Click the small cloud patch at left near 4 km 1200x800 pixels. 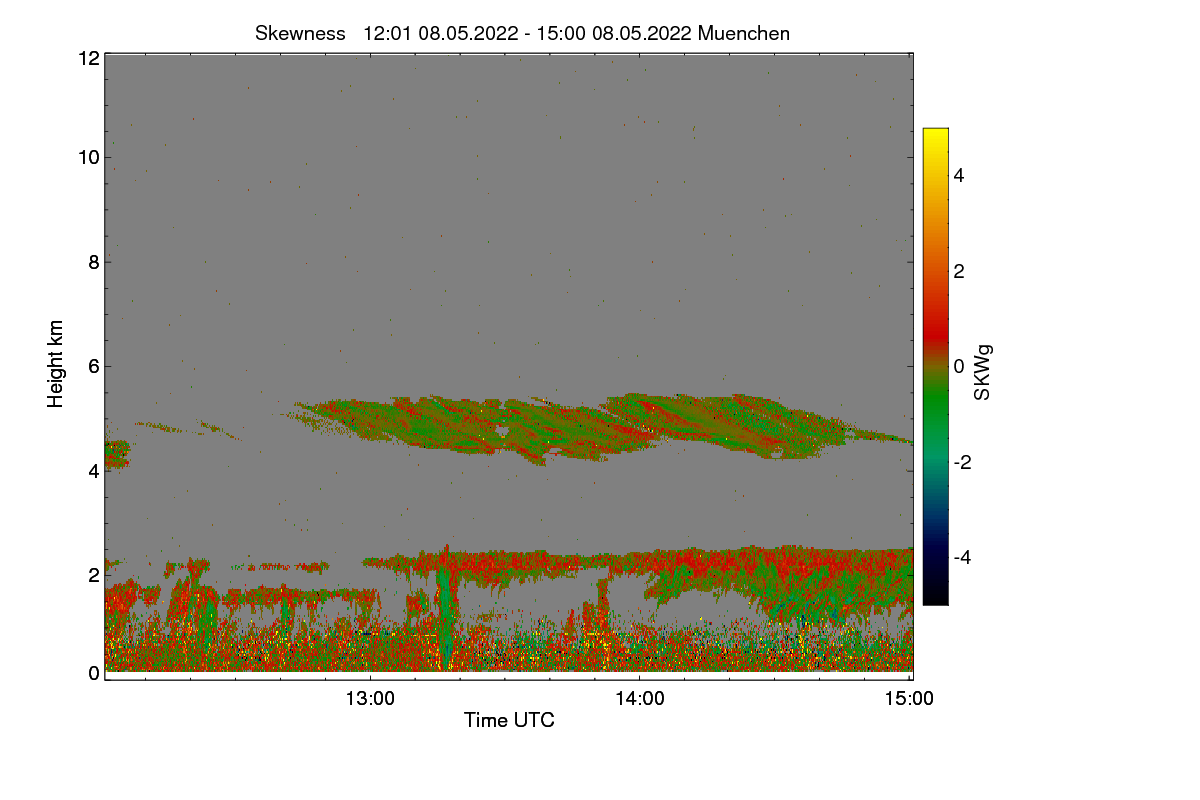[117, 454]
